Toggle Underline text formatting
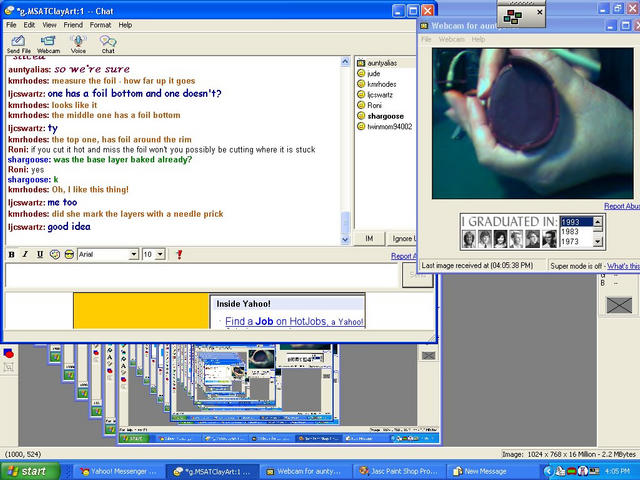The image size is (640, 480). point(40,254)
